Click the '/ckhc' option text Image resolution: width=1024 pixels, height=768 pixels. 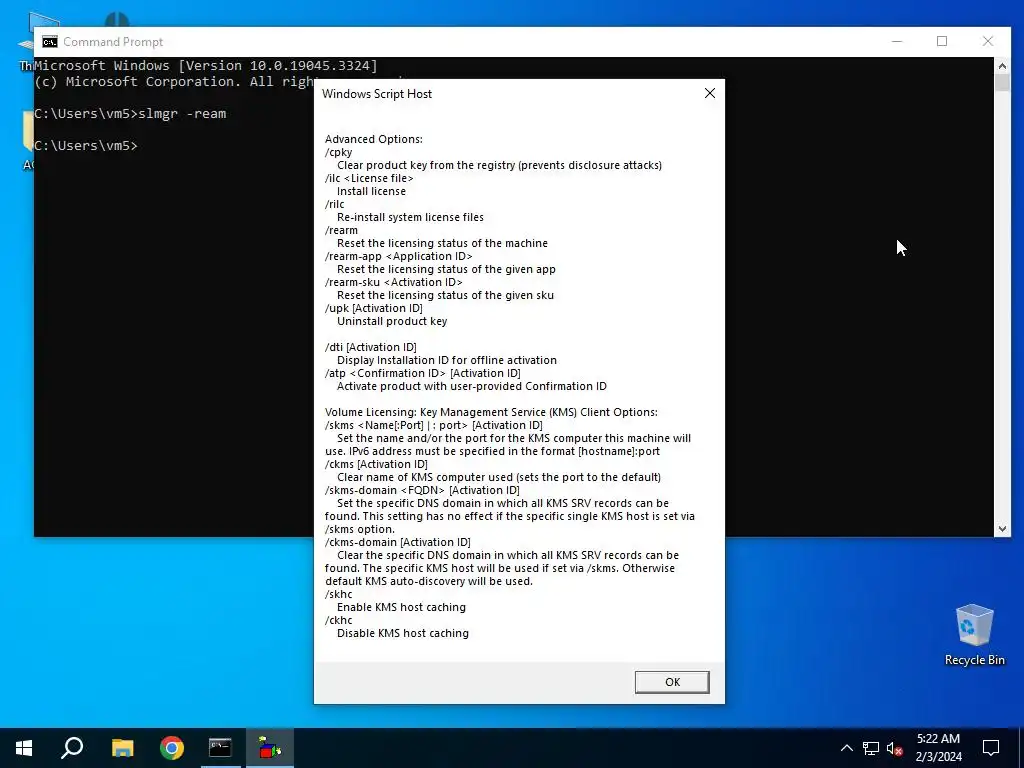coord(338,620)
